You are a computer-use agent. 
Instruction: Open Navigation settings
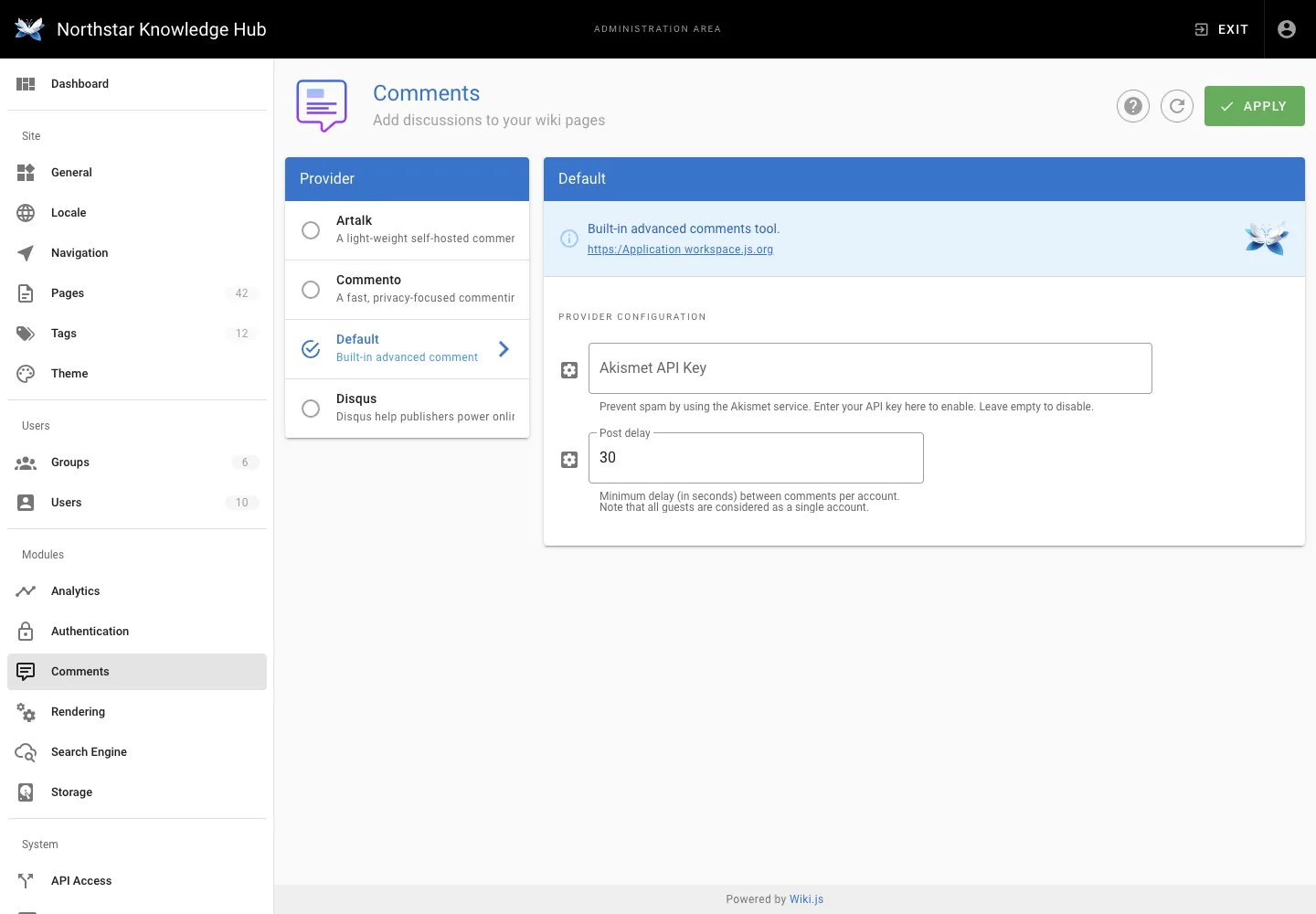(x=137, y=253)
